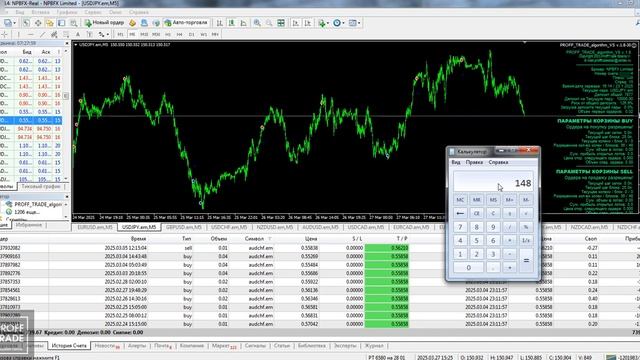Select the candlestick chart type icon
Image resolution: width=640 pixels, height=360 pixels.
[231, 23]
